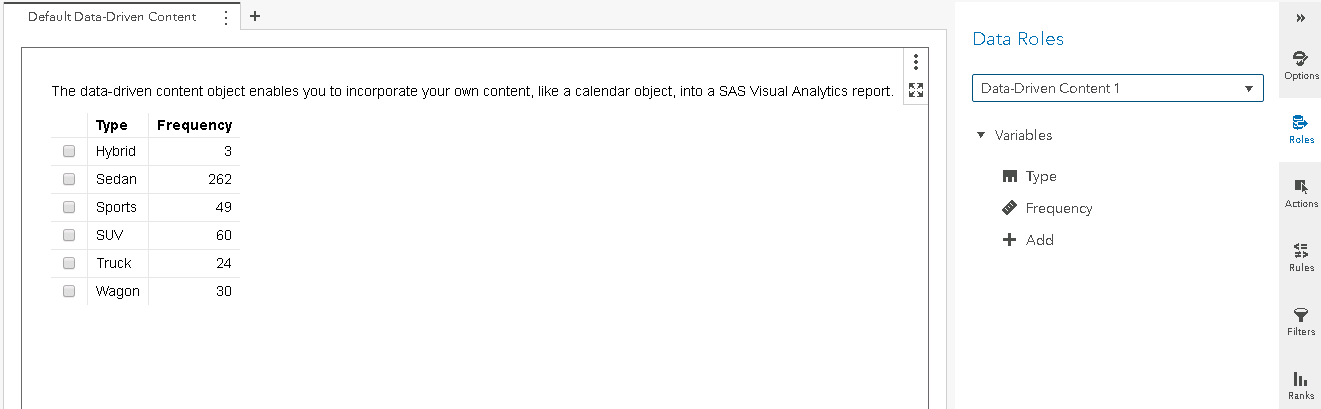This screenshot has height=409, width=1321.
Task: Open object menu with three dots
Action: (x=915, y=62)
